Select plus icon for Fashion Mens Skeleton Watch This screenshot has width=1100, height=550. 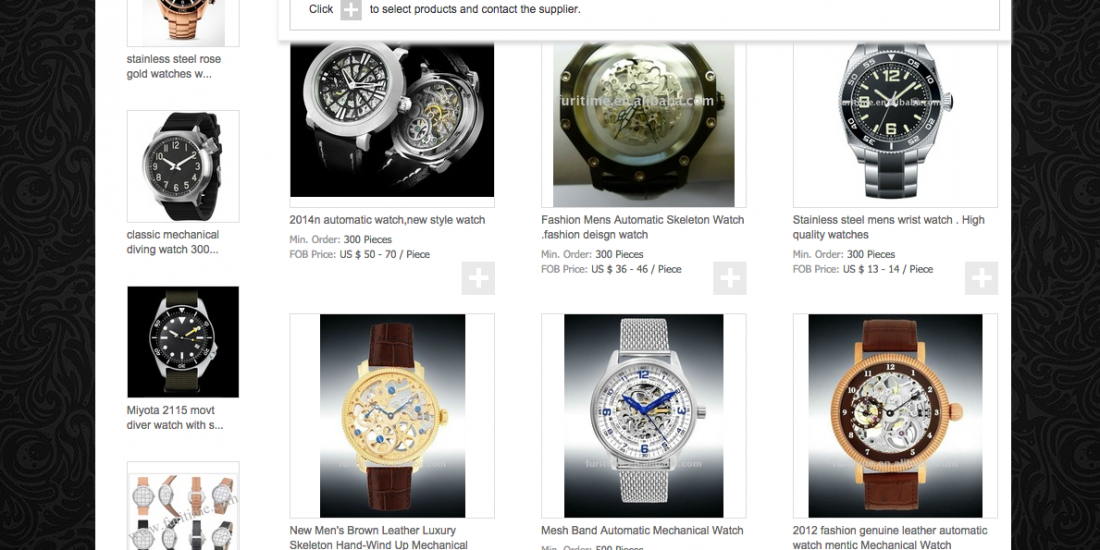[x=730, y=279]
